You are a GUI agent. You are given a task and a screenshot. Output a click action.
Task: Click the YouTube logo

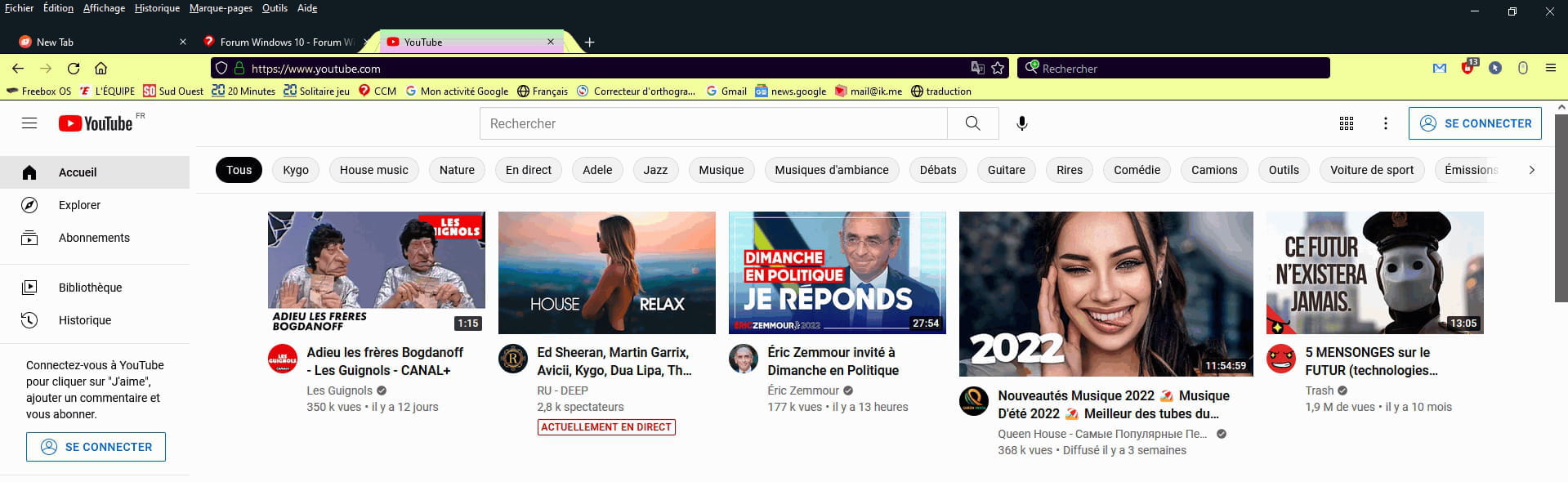96,123
